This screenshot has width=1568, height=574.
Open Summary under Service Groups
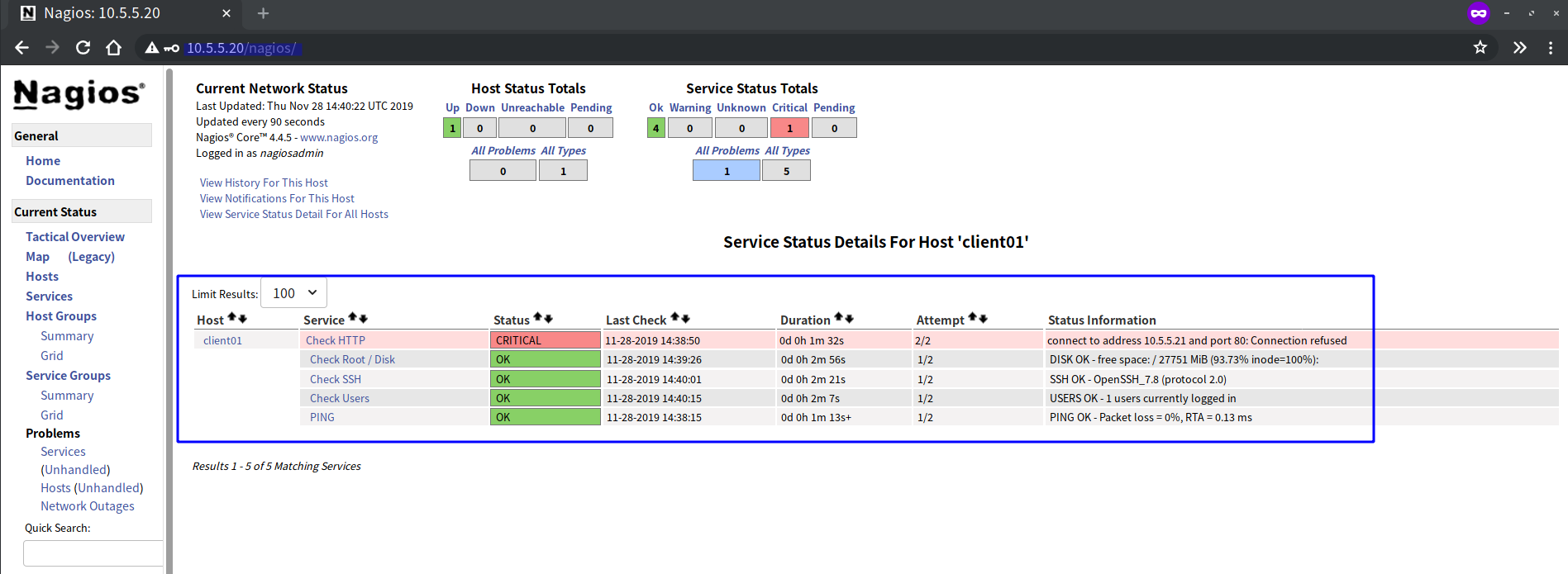pos(67,396)
